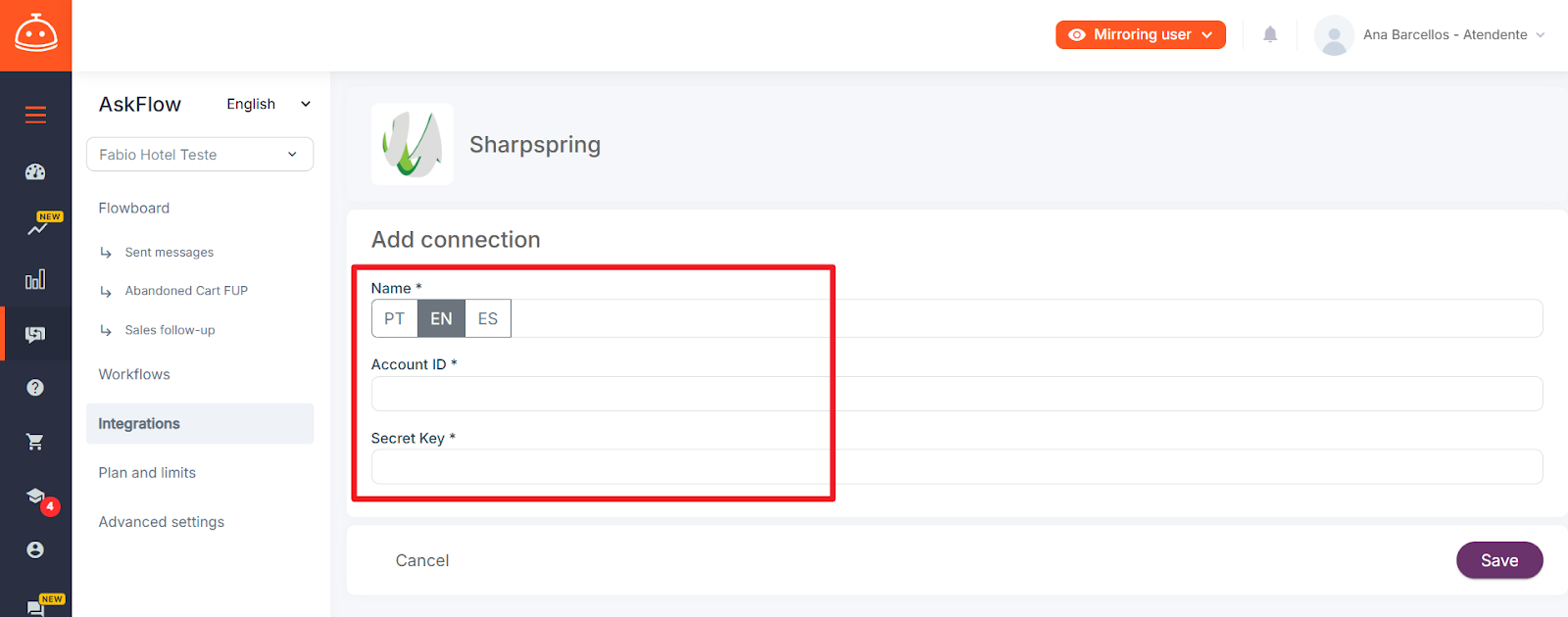Open the shopping cart icon in sidebar
This screenshot has width=1568, height=617.
35,442
